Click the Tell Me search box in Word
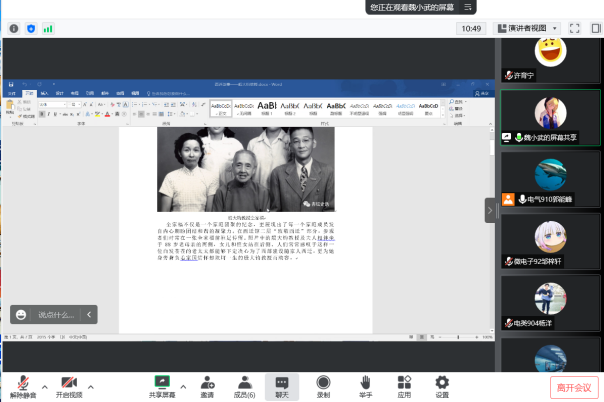Screen dimensions: 604x402 [169, 93]
